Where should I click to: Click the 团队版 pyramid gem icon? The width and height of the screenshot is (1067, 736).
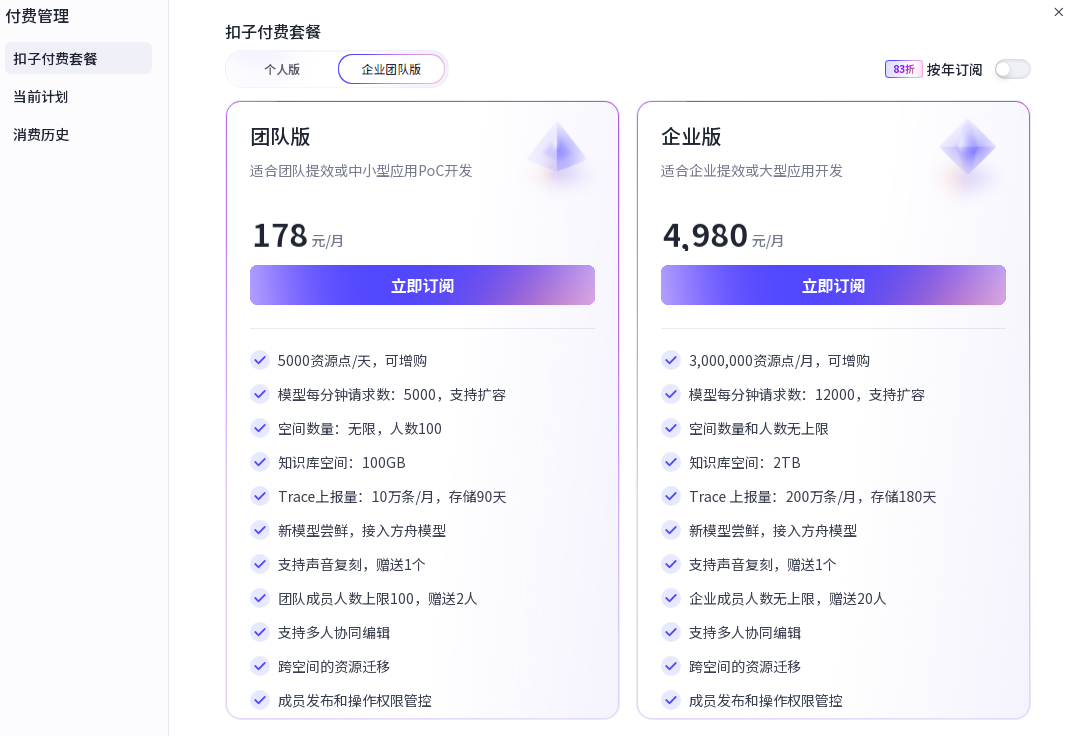[557, 147]
